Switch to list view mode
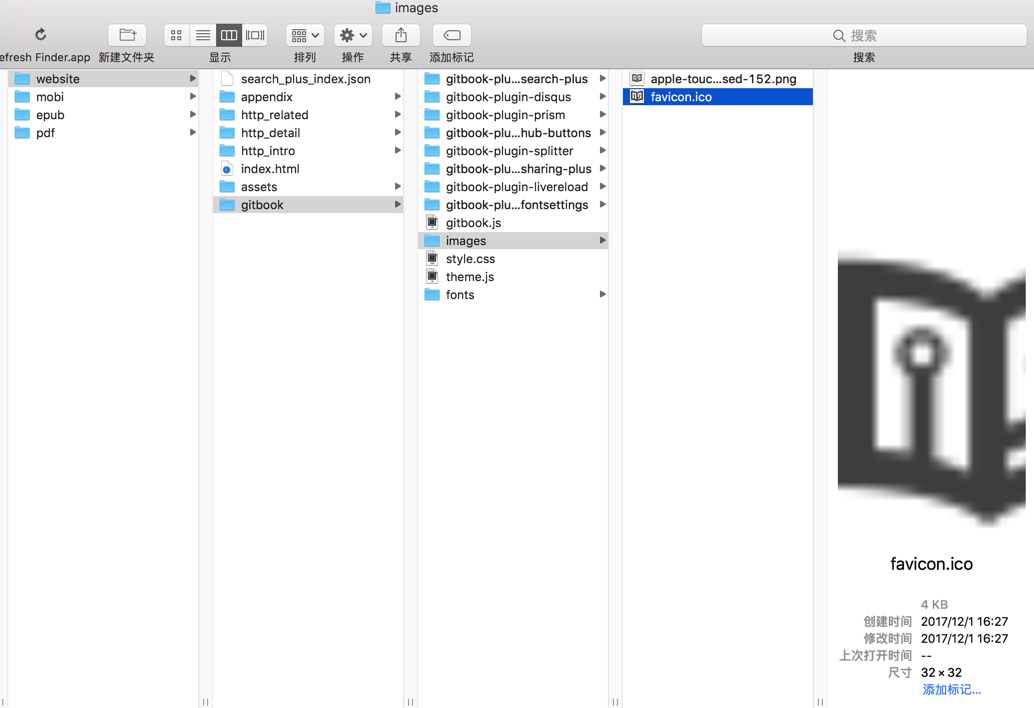The width and height of the screenshot is (1034, 708). [202, 35]
